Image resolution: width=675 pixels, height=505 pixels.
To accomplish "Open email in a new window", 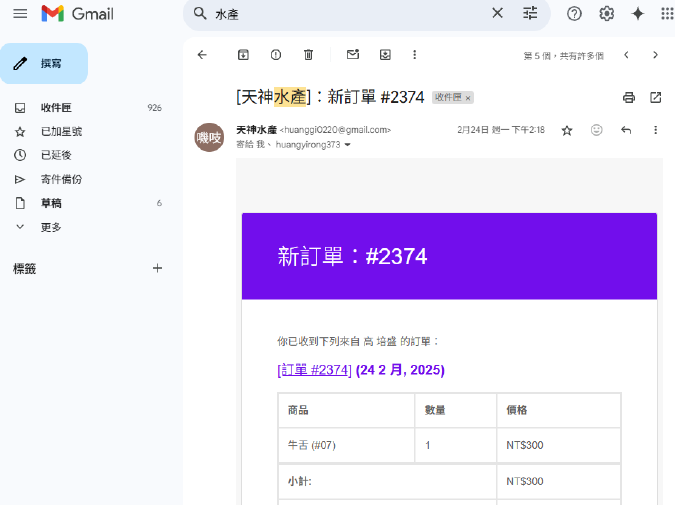I will click(x=656, y=98).
